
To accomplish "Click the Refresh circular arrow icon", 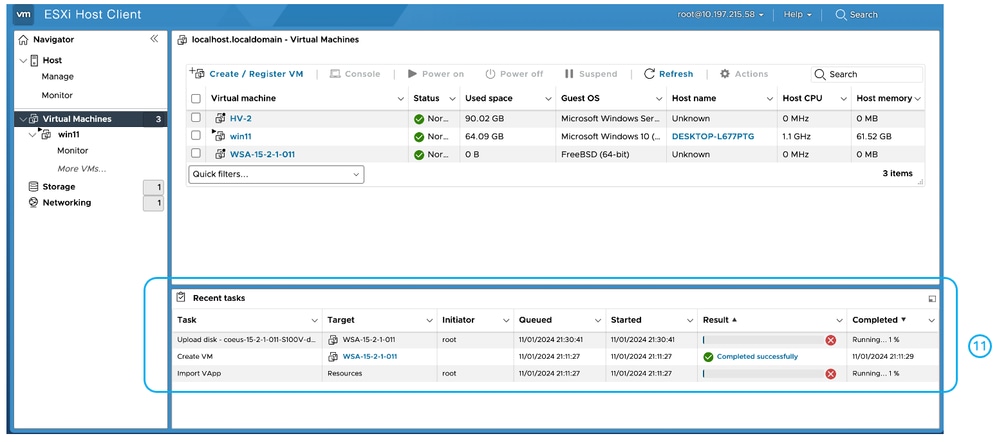I will click(x=649, y=74).
